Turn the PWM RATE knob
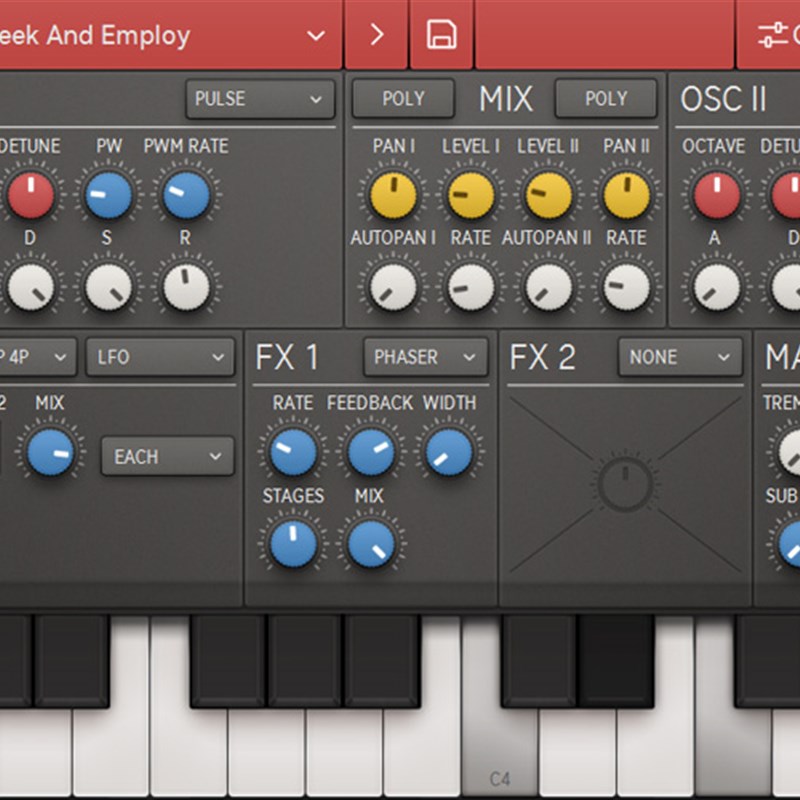This screenshot has width=800, height=800. click(x=184, y=195)
